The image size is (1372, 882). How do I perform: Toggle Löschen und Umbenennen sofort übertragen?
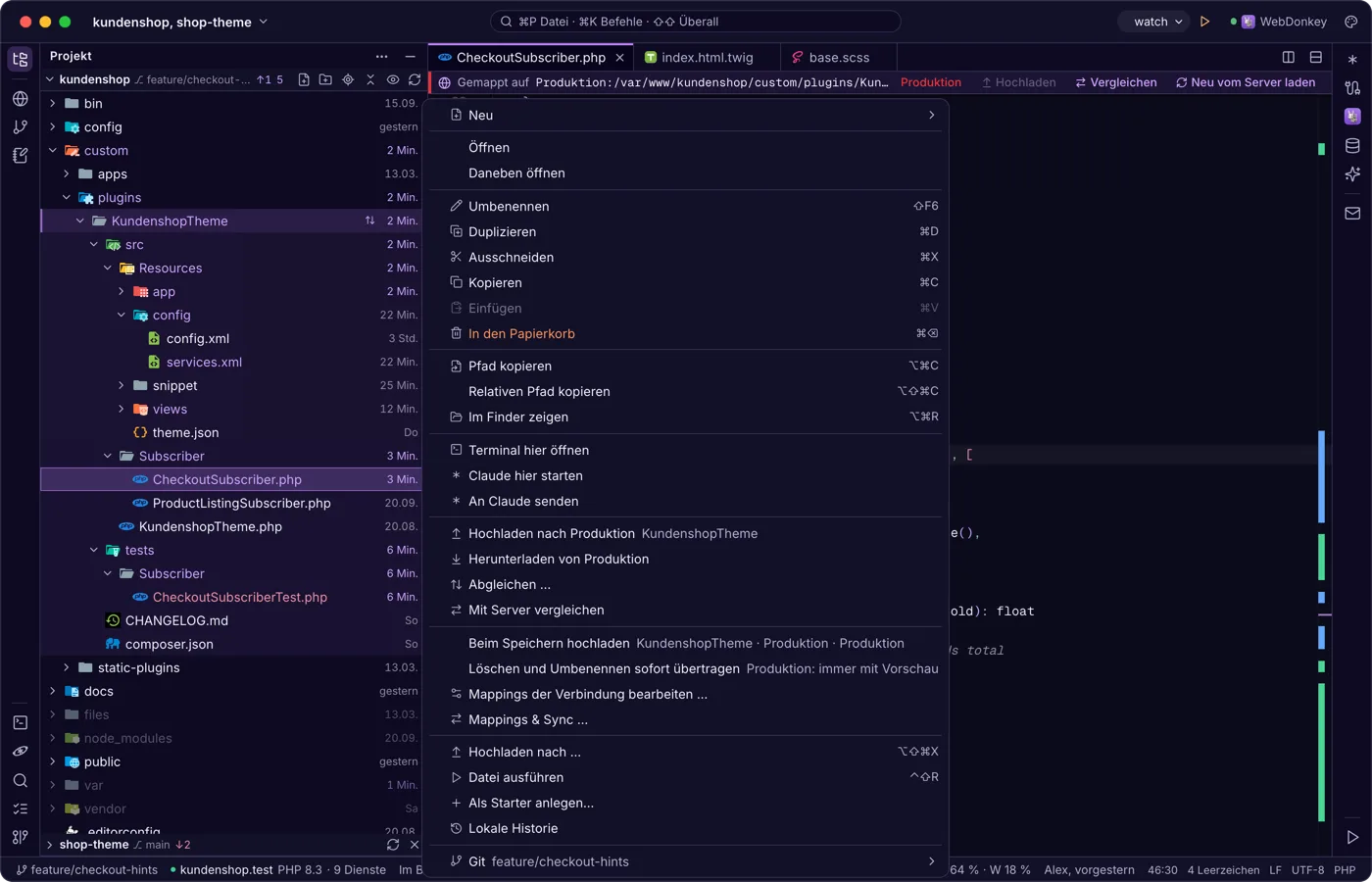(686, 668)
